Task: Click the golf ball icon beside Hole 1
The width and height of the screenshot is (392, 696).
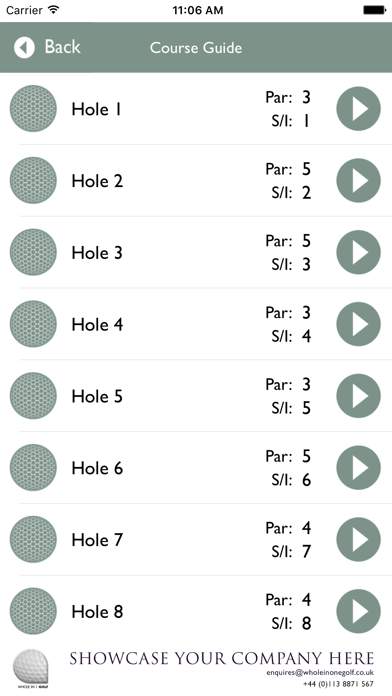Action: click(x=33, y=109)
